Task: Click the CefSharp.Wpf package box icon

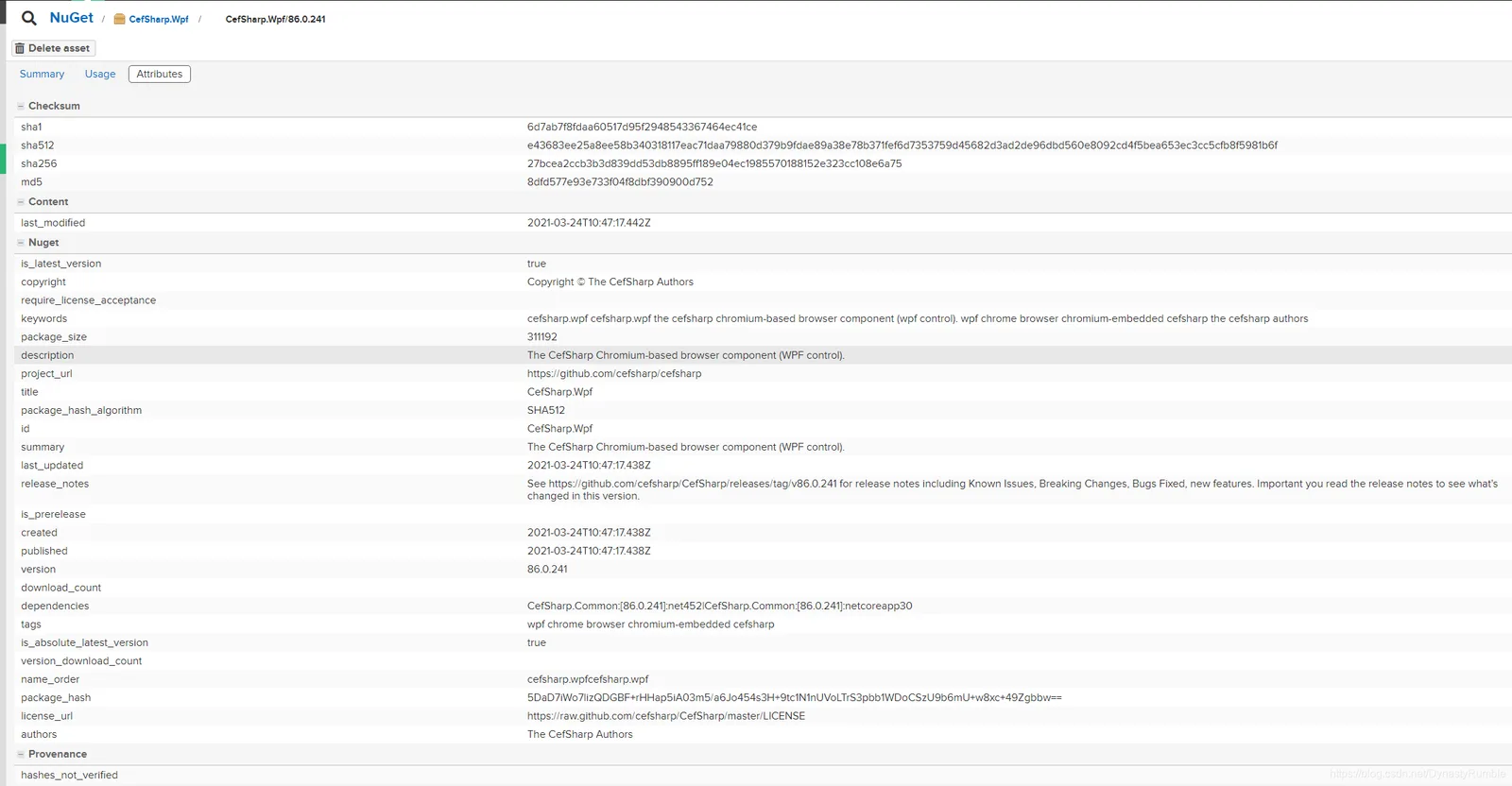Action: (x=119, y=19)
